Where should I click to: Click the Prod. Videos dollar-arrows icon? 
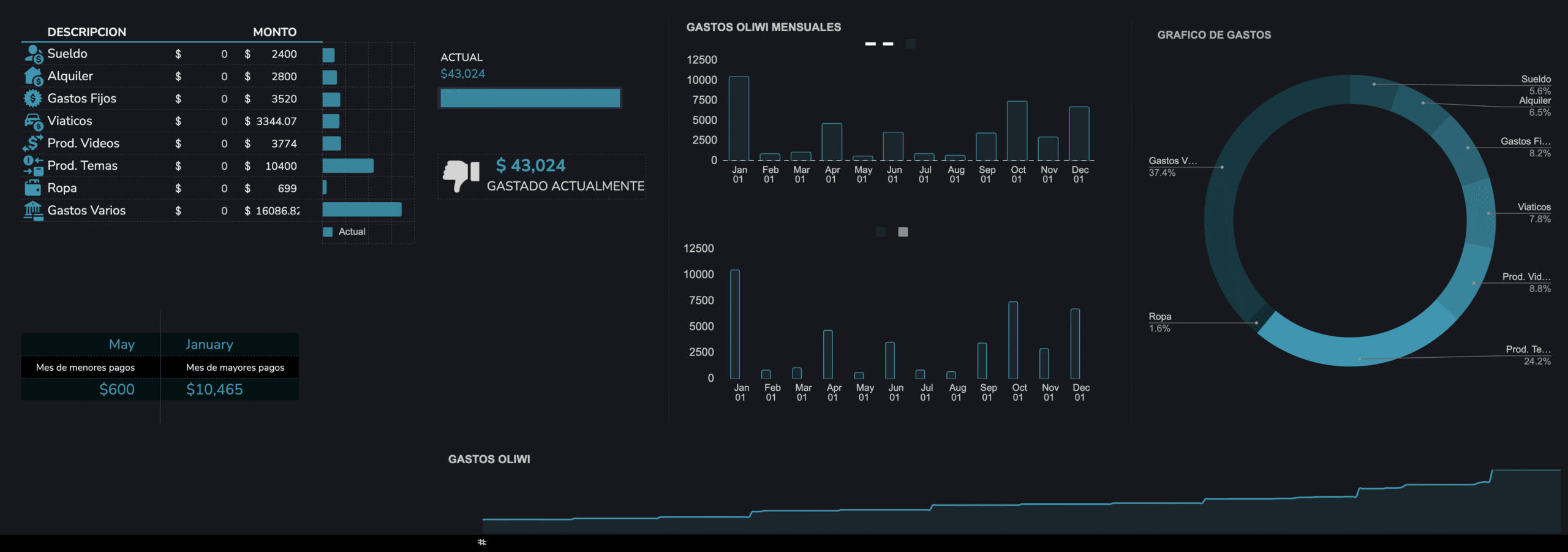pyautogui.click(x=33, y=143)
